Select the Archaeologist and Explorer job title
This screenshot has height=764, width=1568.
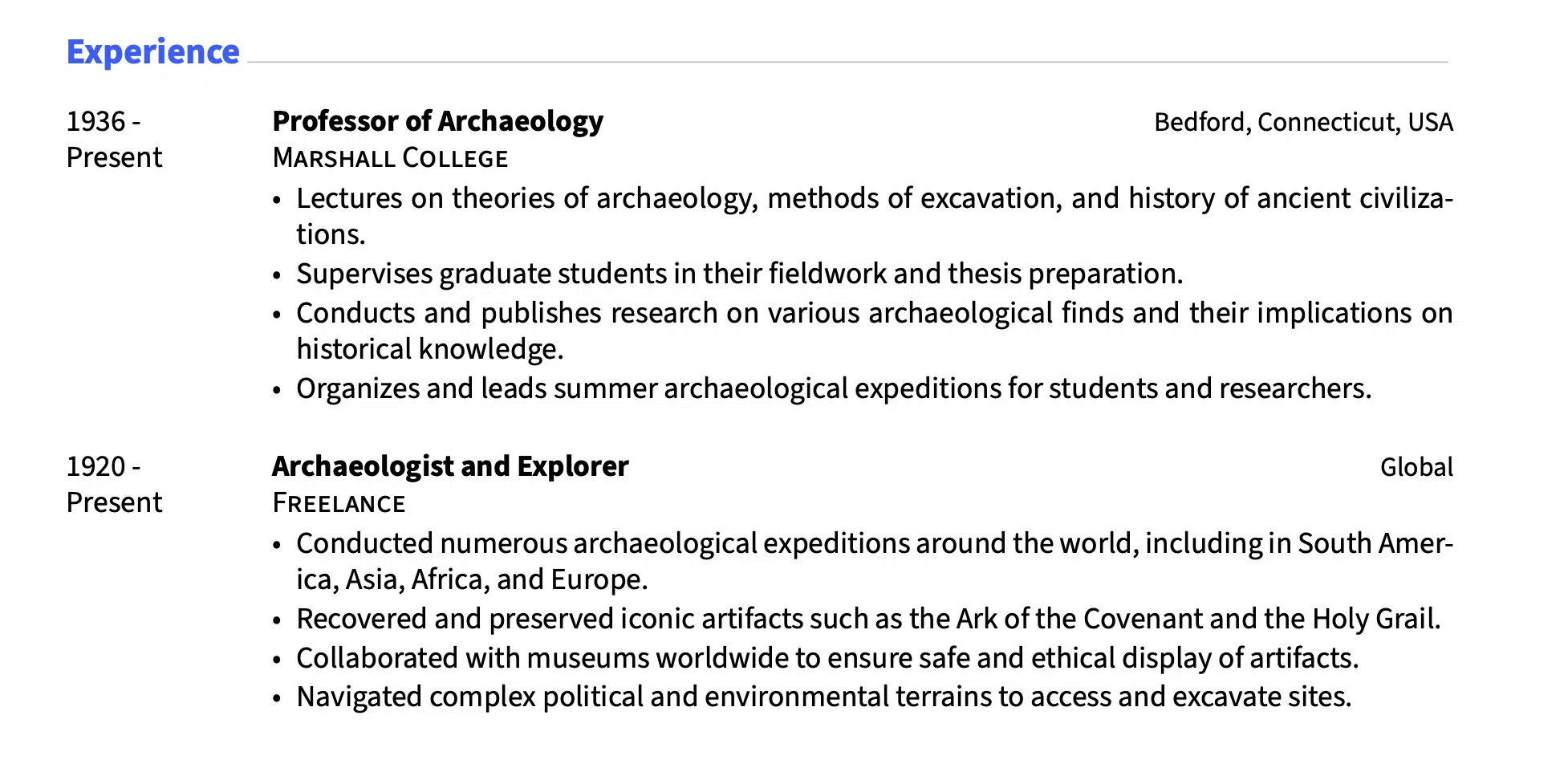450,466
